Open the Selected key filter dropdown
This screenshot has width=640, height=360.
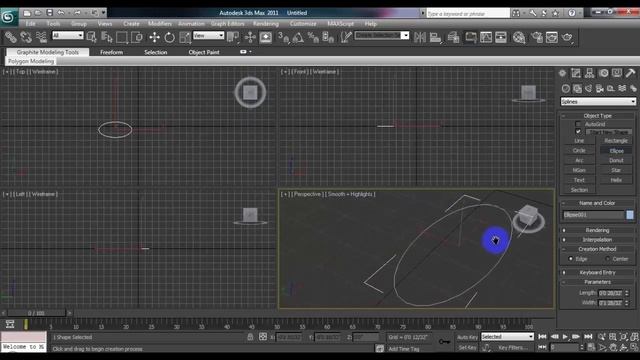point(507,336)
